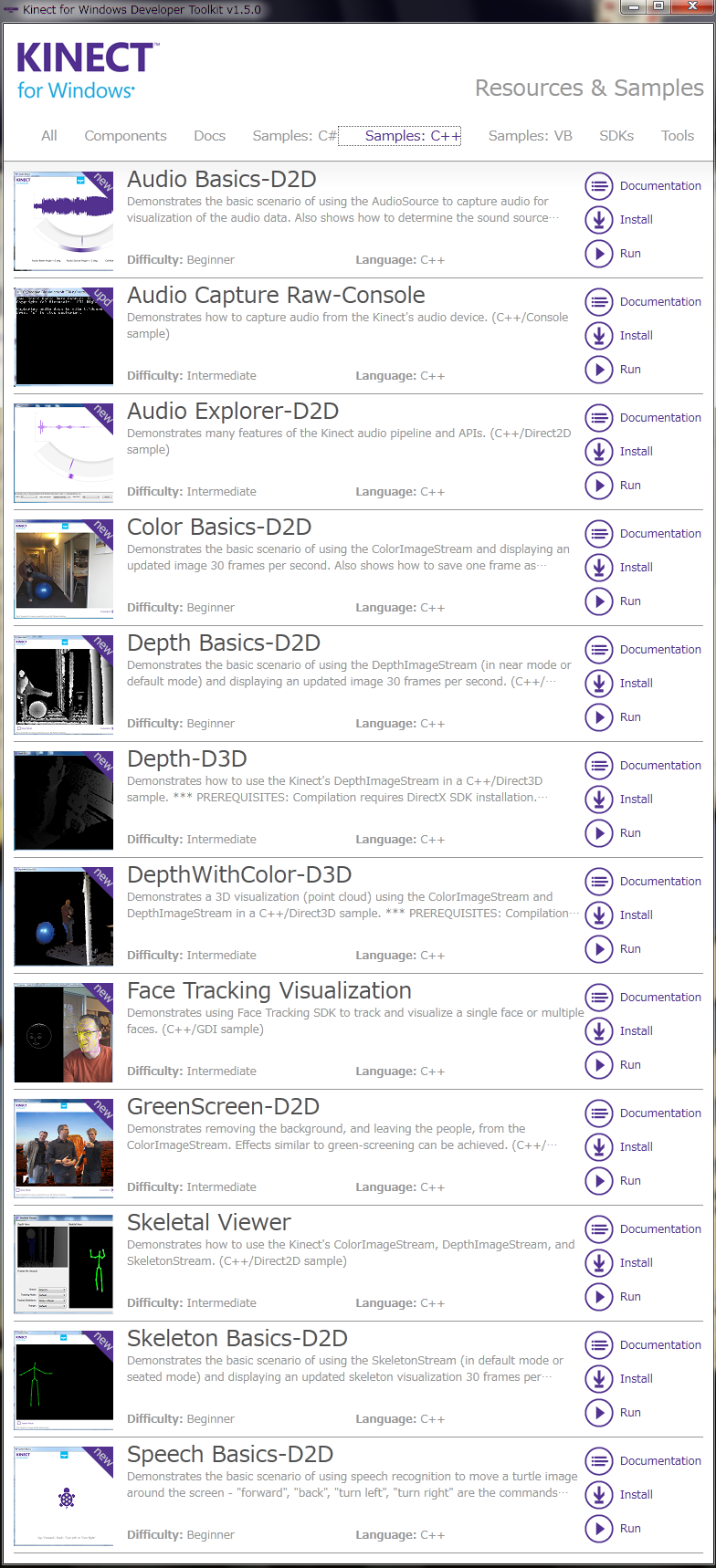Click the Documentation text link for Speech Basics-D2D

(x=659, y=1461)
